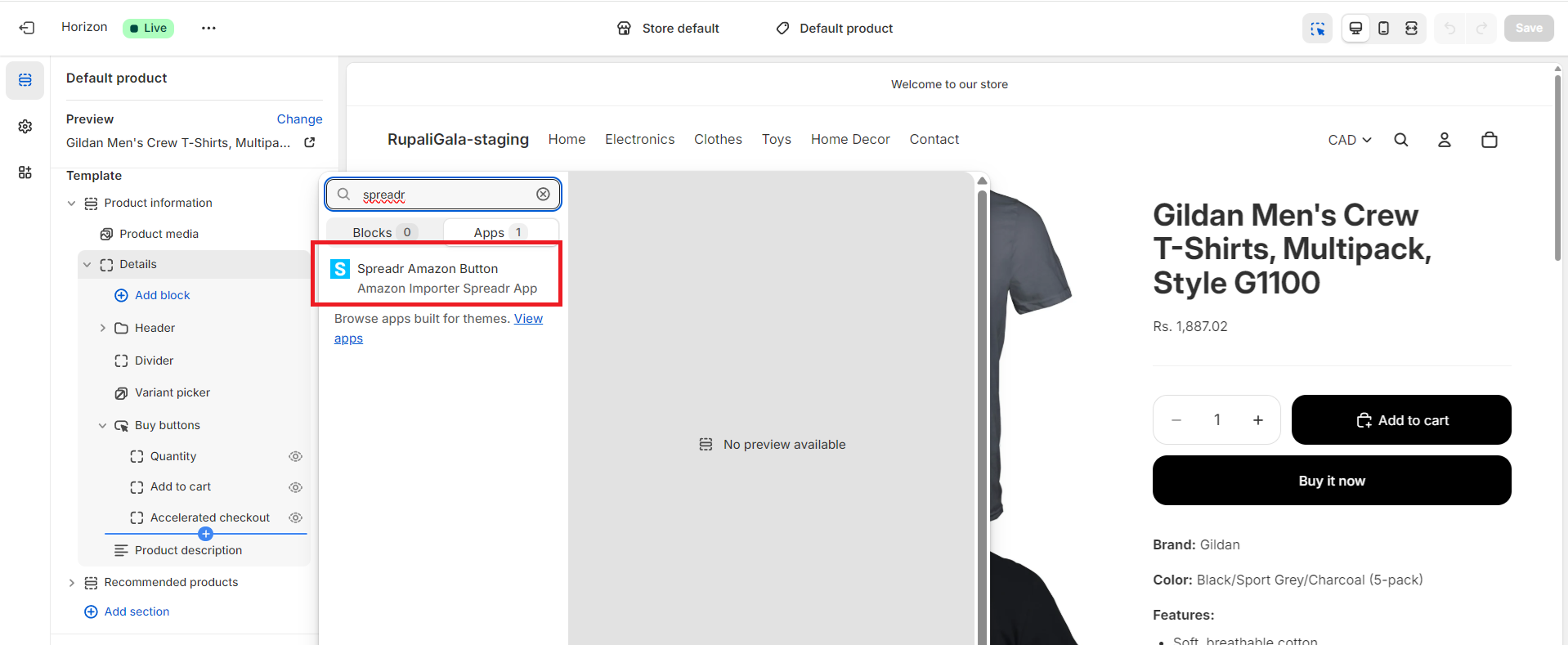Click Add section link

point(127,611)
